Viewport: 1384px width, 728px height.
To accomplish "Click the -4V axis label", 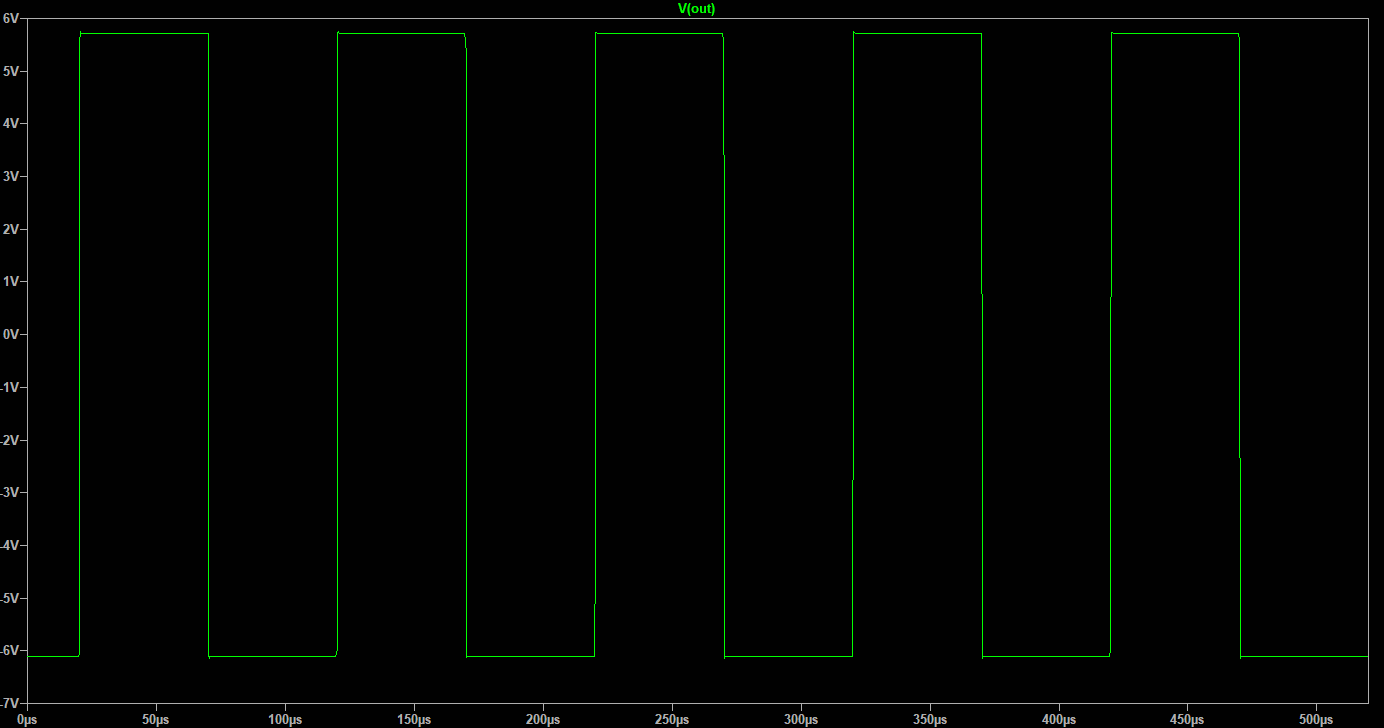I will pos(10,547).
